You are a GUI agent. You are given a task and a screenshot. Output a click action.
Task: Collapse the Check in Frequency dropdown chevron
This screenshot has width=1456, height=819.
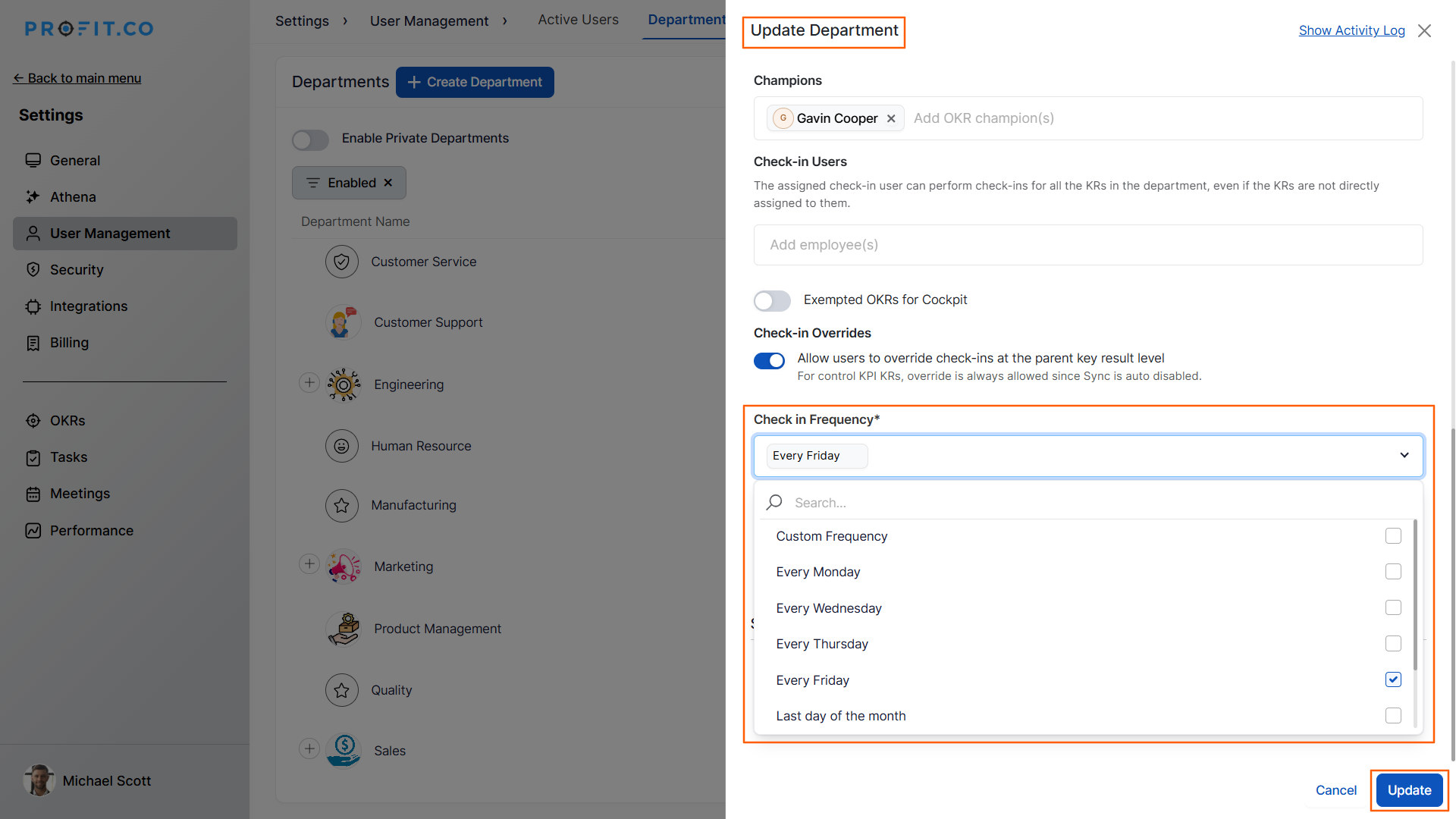1404,455
